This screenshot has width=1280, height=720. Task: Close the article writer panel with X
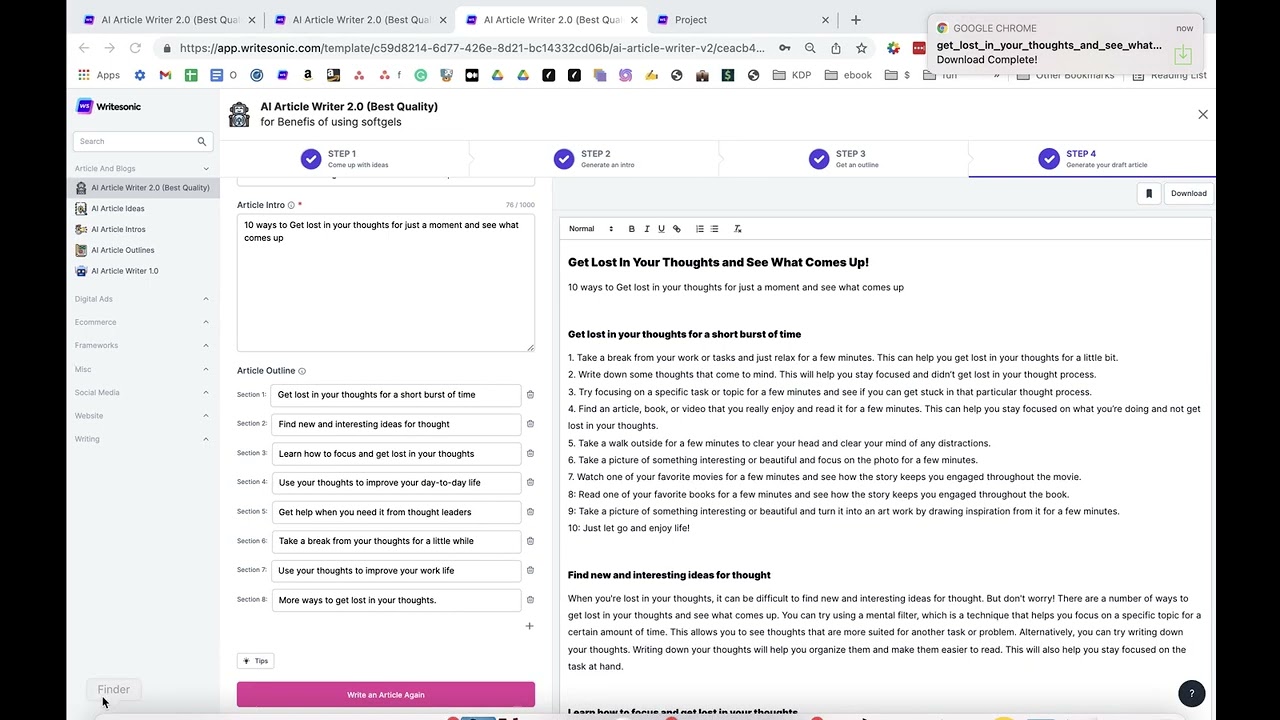coord(1203,114)
